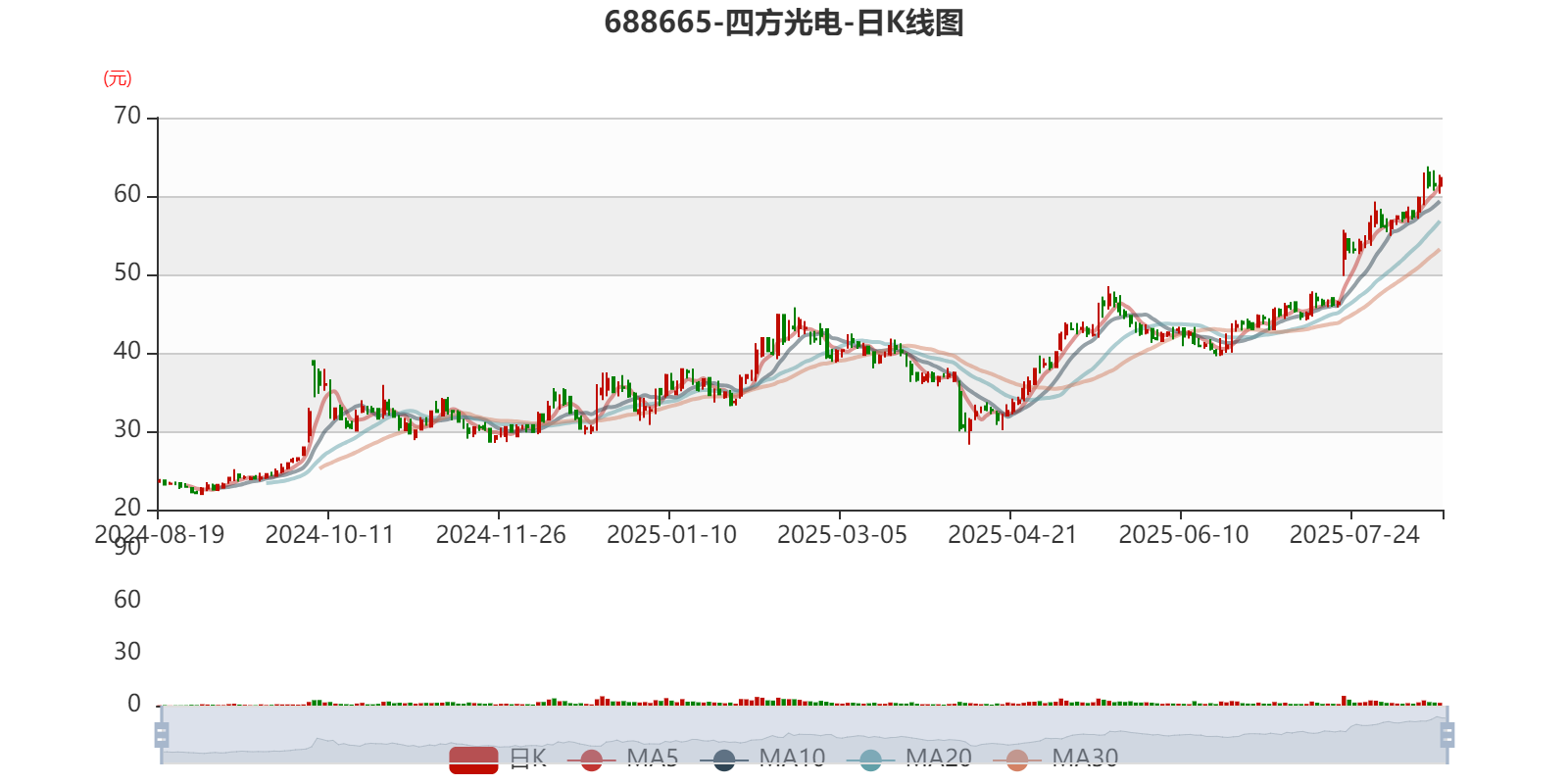Screen dimensions: 1568x784
Task: Click the 60 price axis label
Action: [127, 195]
